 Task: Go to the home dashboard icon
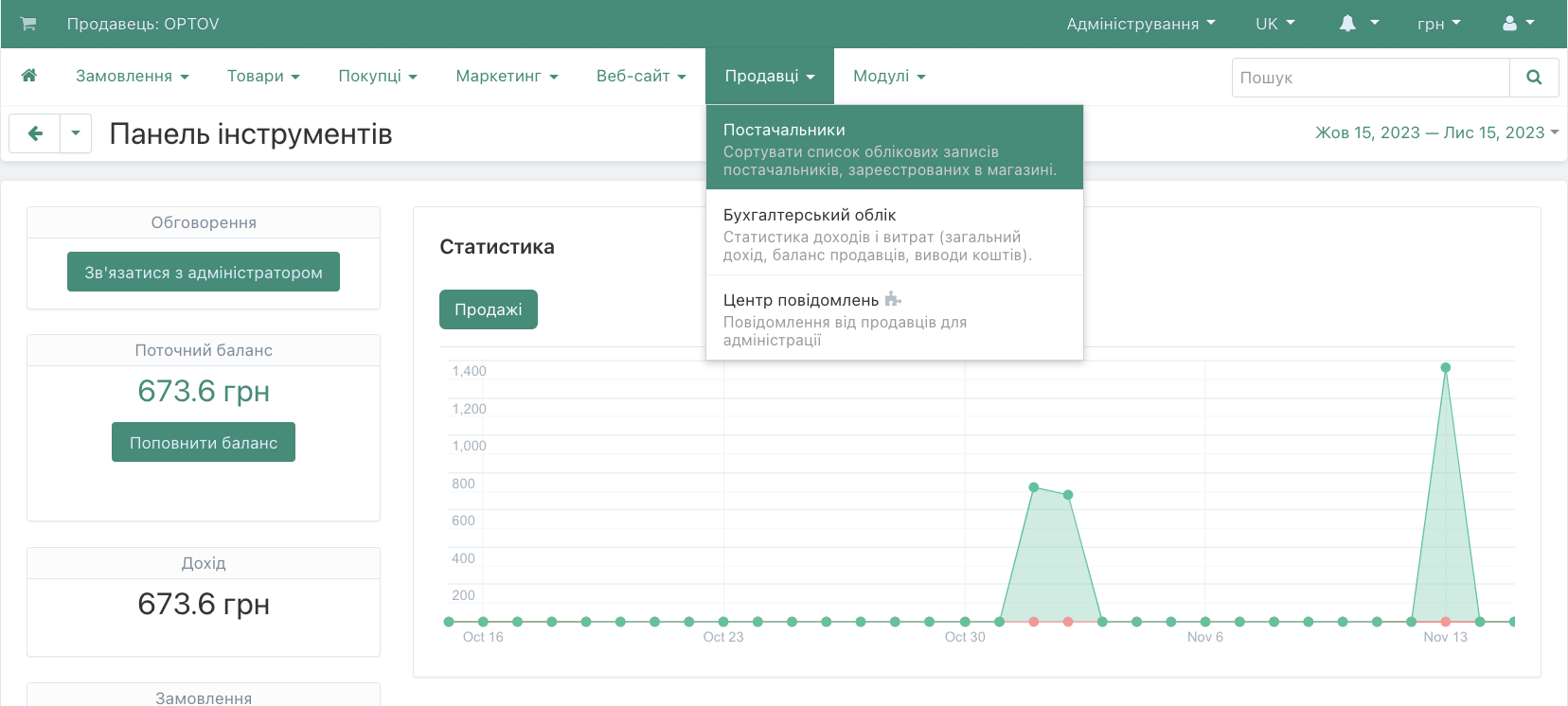click(x=29, y=76)
